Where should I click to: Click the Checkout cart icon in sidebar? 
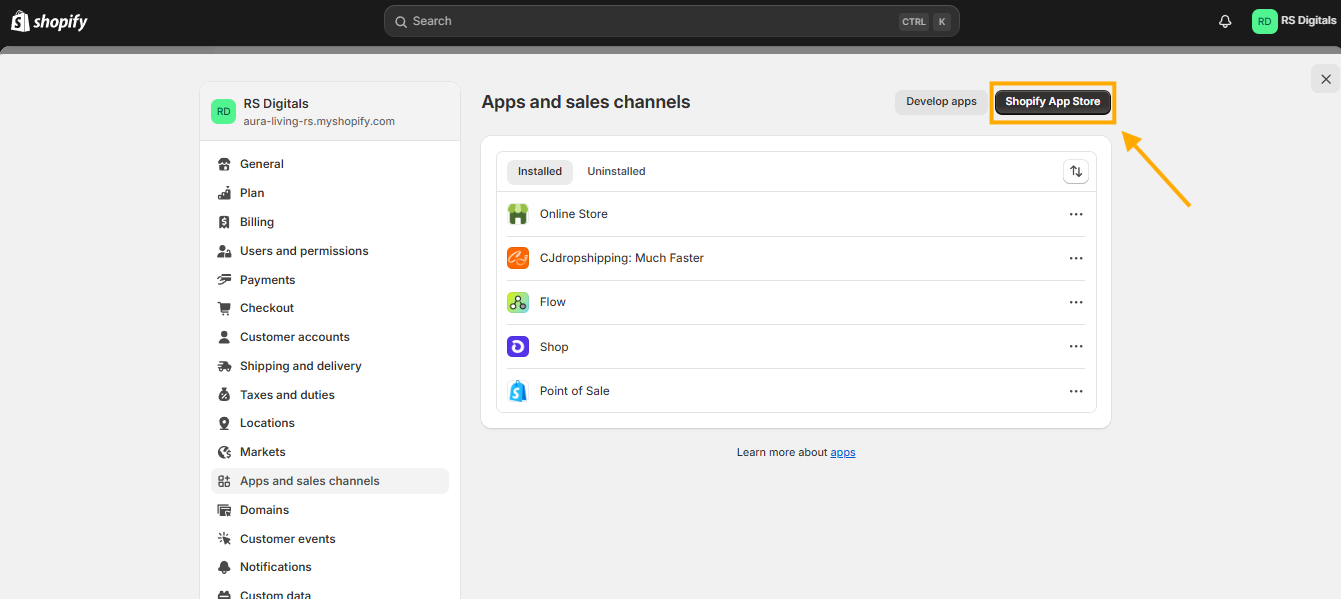[224, 308]
